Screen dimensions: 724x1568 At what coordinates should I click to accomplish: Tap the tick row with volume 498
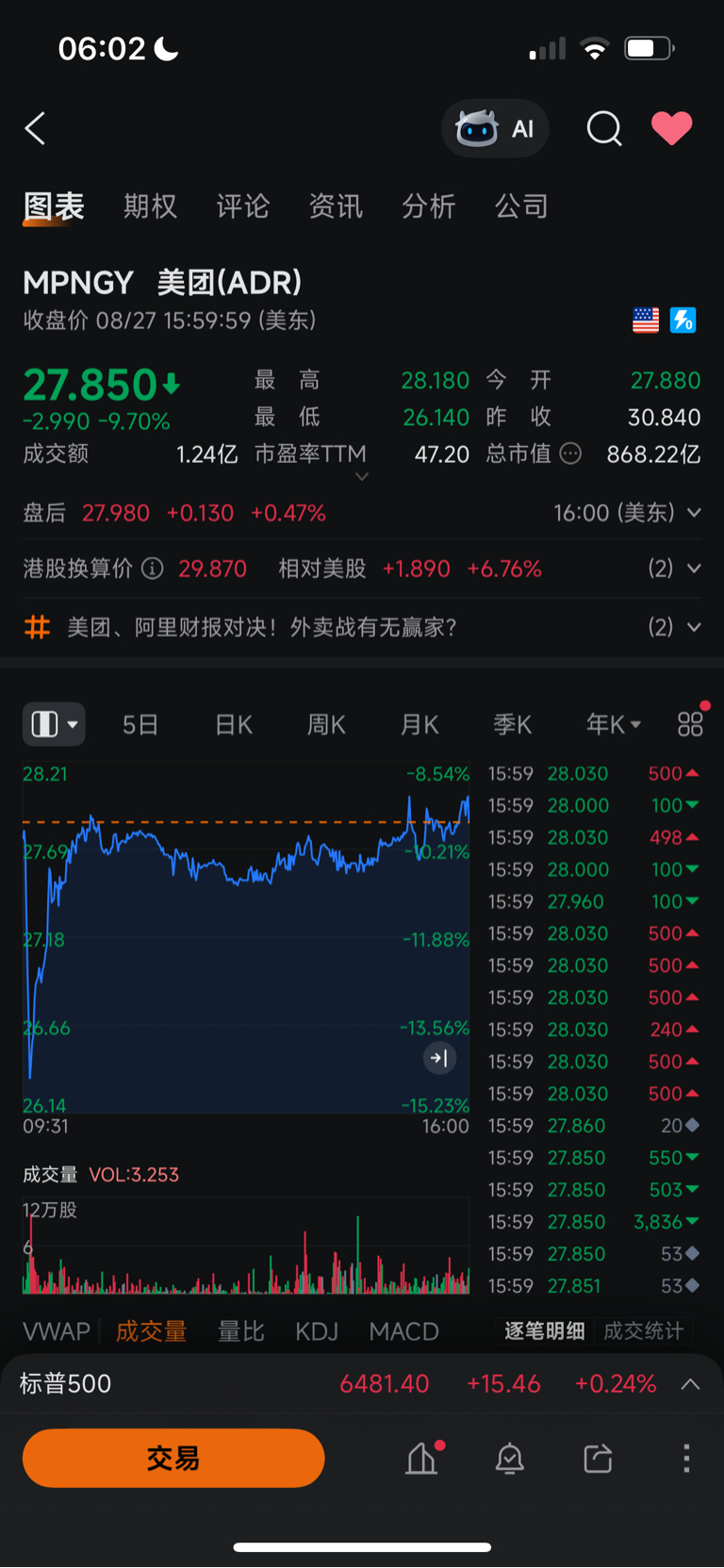[x=594, y=837]
